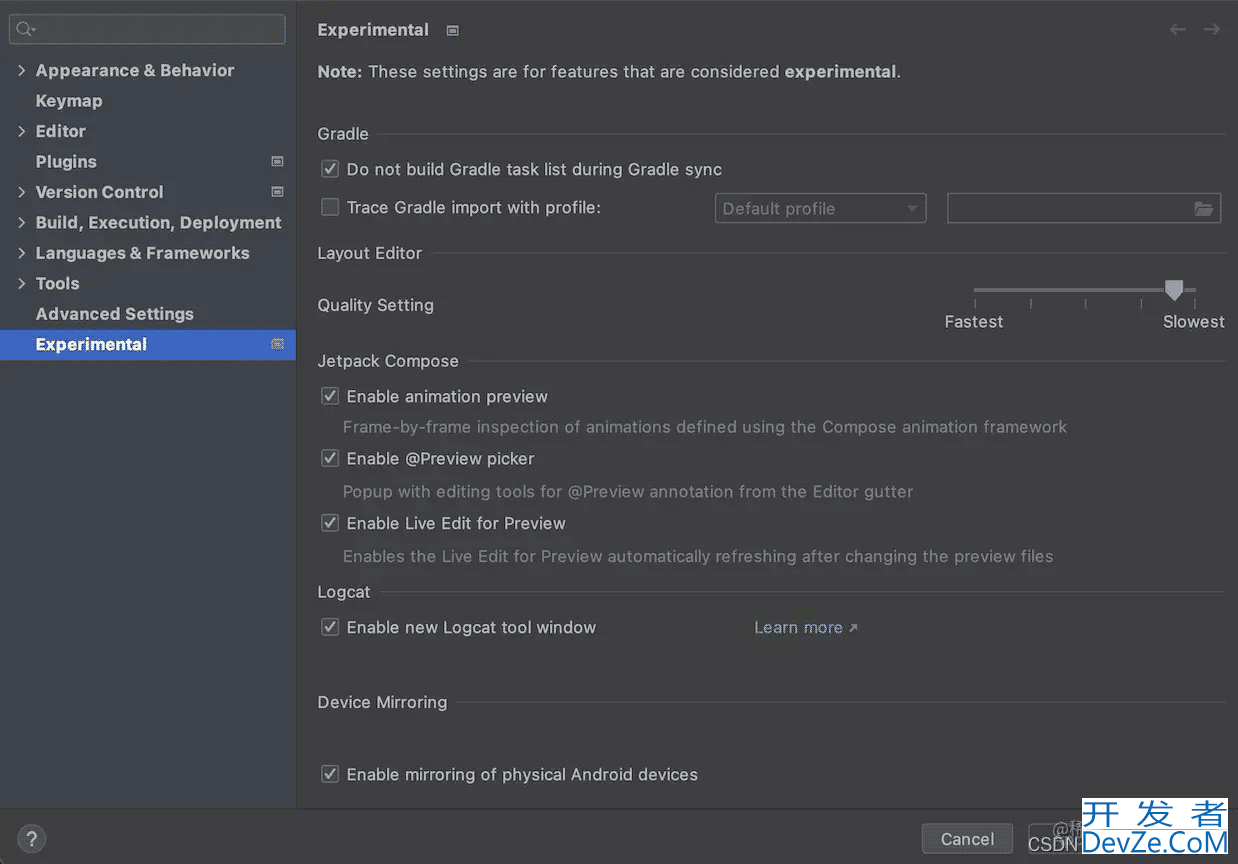The width and height of the screenshot is (1238, 864).
Task: Expand the Appearance & Behavior section
Action: pyautogui.click(x=21, y=70)
